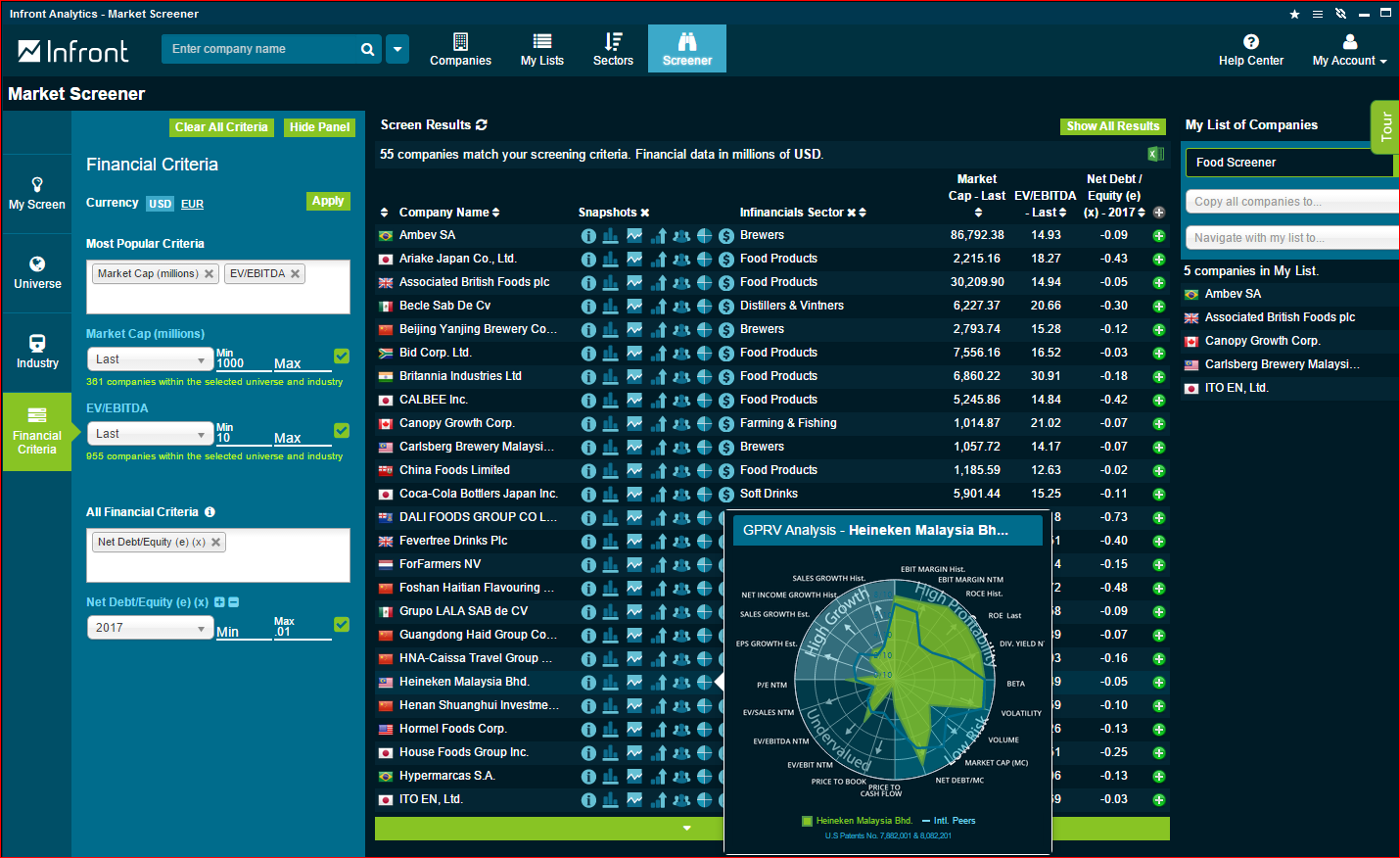Open line chart snapshot for Associated British Foods
1400x858 pixels.
click(634, 282)
